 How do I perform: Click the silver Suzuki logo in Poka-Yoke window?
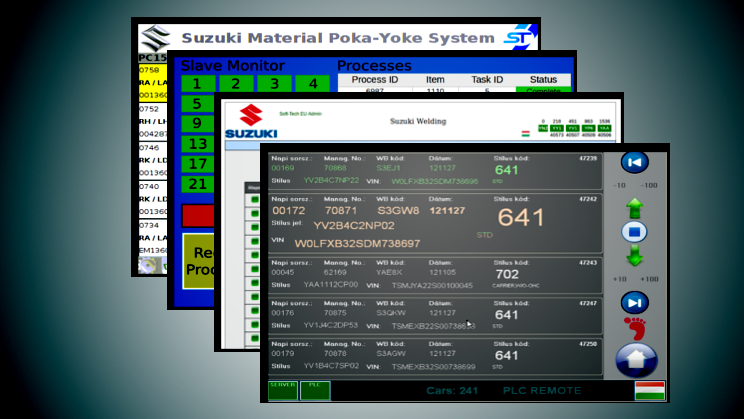pos(155,38)
